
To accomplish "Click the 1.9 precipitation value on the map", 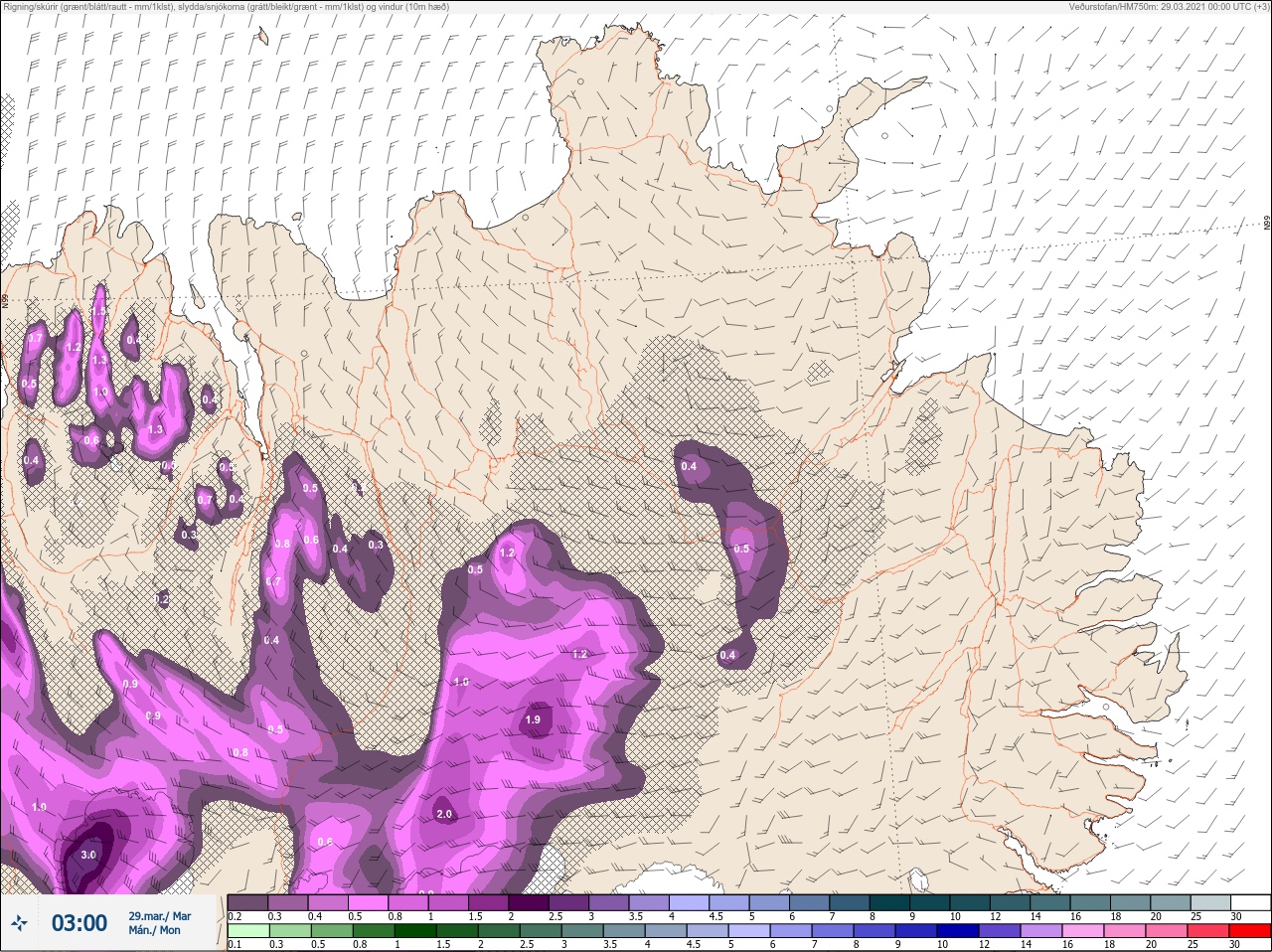I will tap(533, 719).
